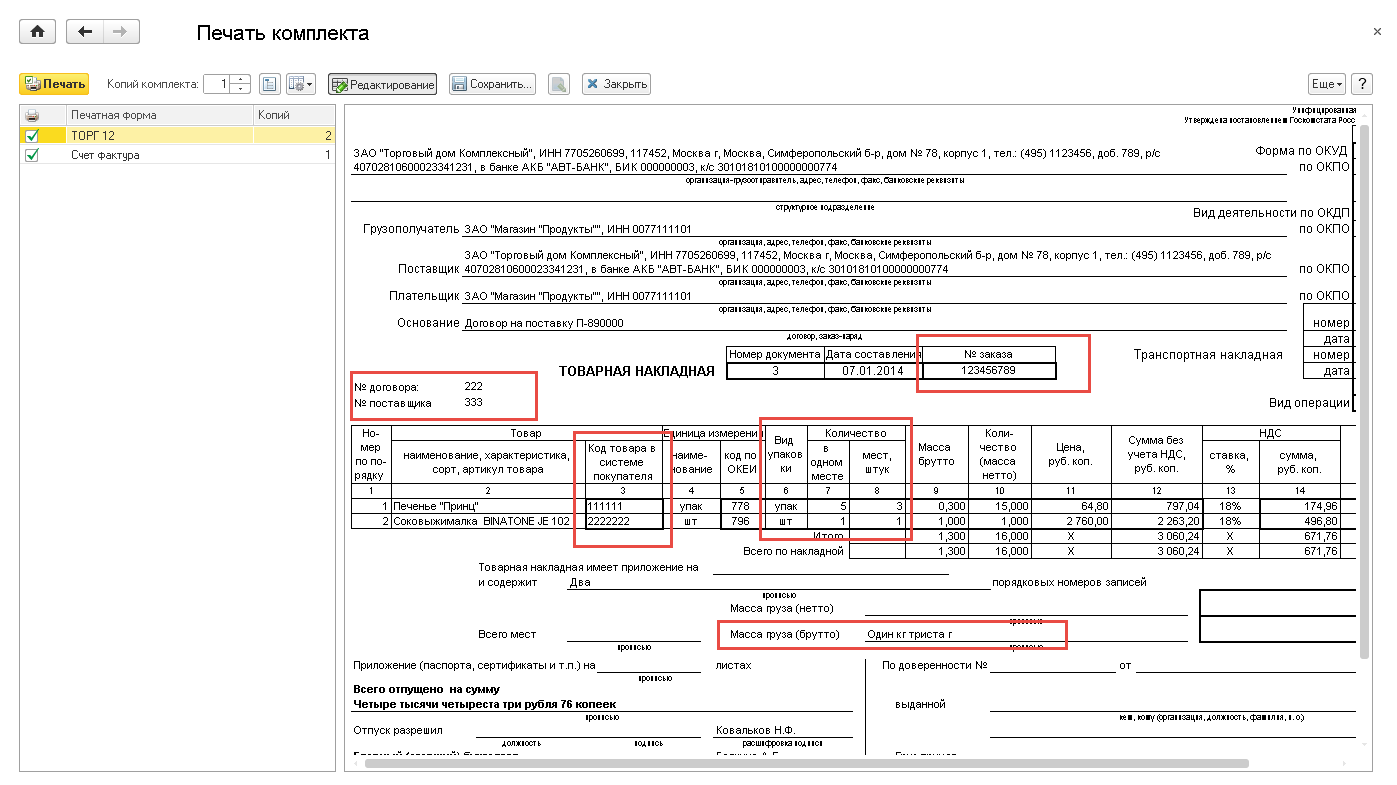Uncheck the ТОРГ 12 checkbox

tap(32, 136)
